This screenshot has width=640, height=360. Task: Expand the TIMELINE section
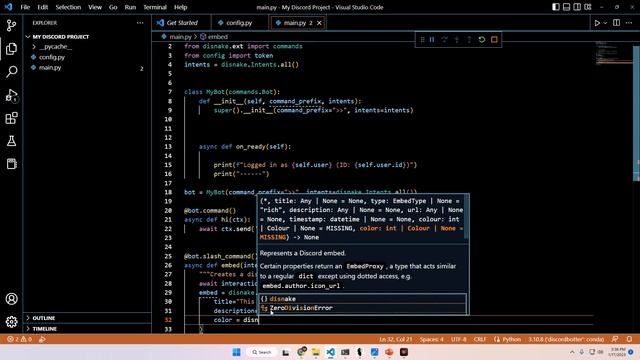coord(87,329)
